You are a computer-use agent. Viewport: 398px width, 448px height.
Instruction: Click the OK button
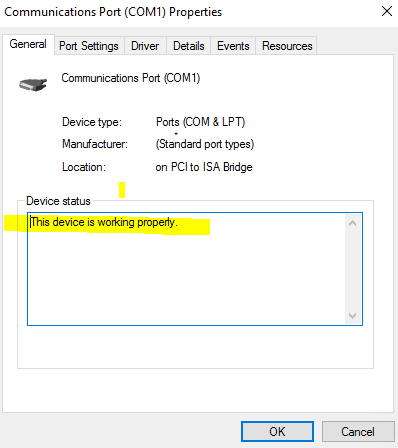tap(277, 432)
